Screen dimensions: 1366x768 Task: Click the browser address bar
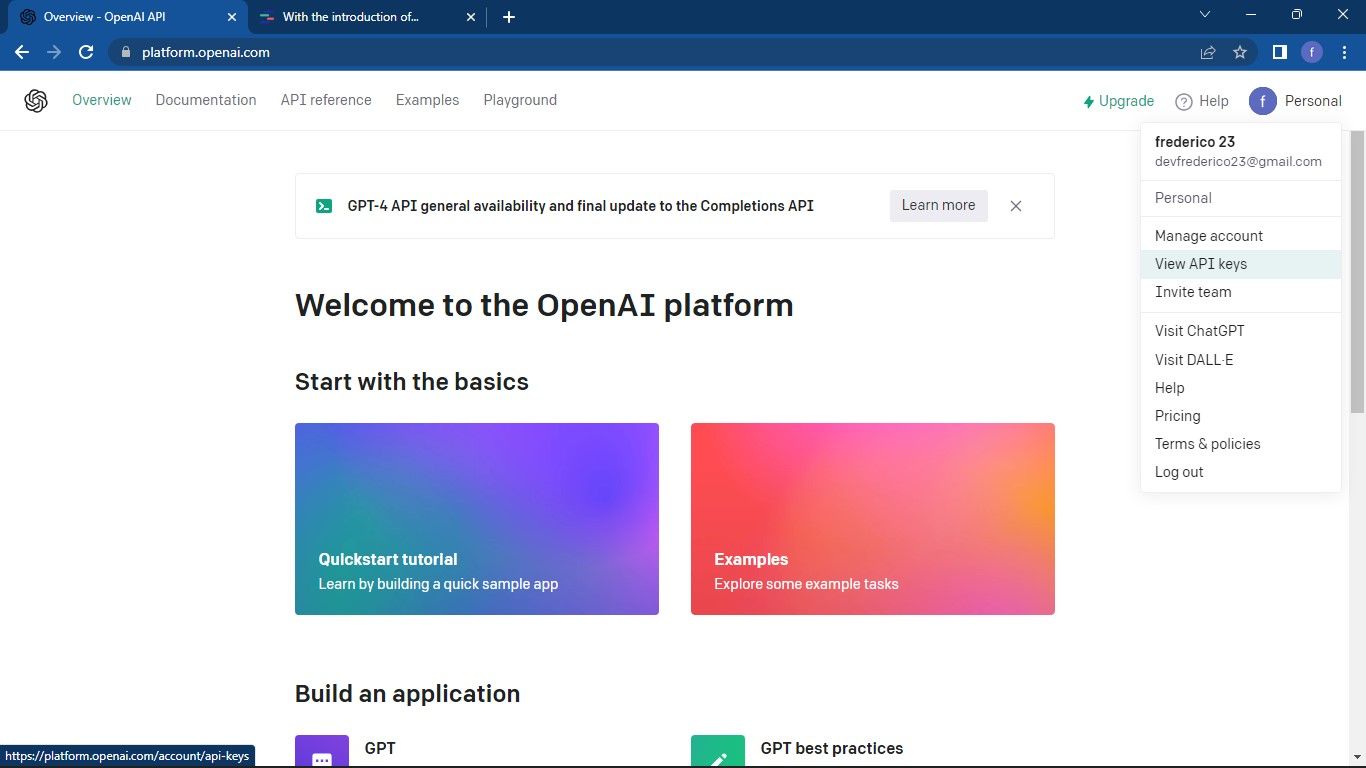click(650, 52)
